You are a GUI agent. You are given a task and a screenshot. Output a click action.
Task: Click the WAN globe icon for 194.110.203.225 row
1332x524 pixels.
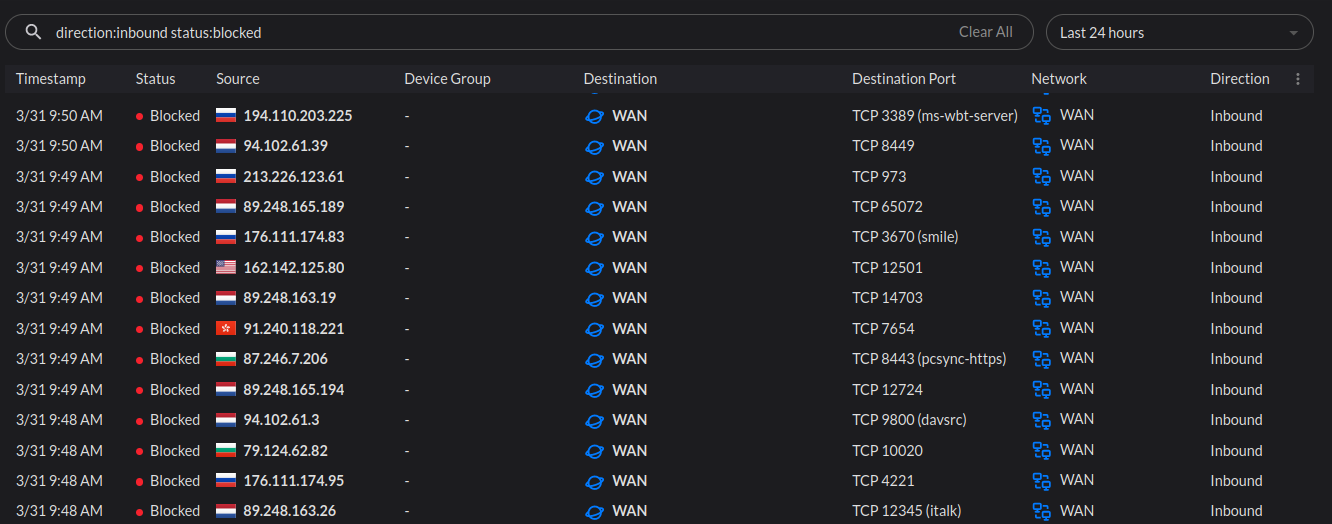tap(594, 116)
